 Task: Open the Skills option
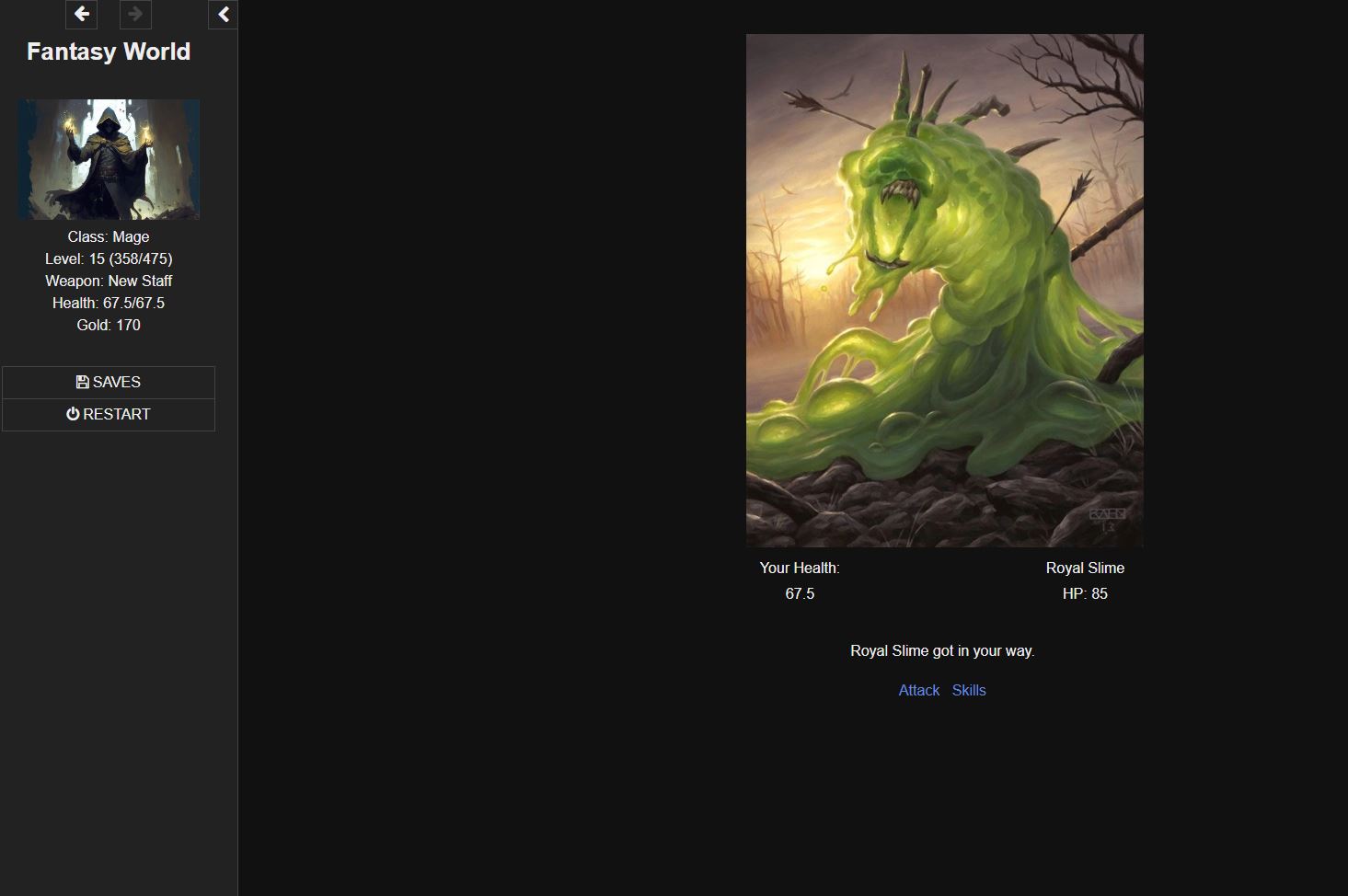(969, 690)
